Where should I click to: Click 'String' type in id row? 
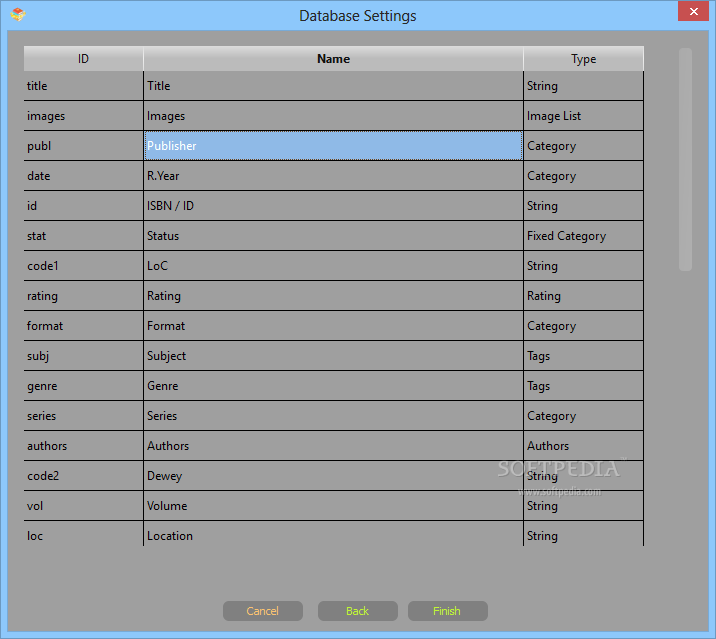pos(584,206)
